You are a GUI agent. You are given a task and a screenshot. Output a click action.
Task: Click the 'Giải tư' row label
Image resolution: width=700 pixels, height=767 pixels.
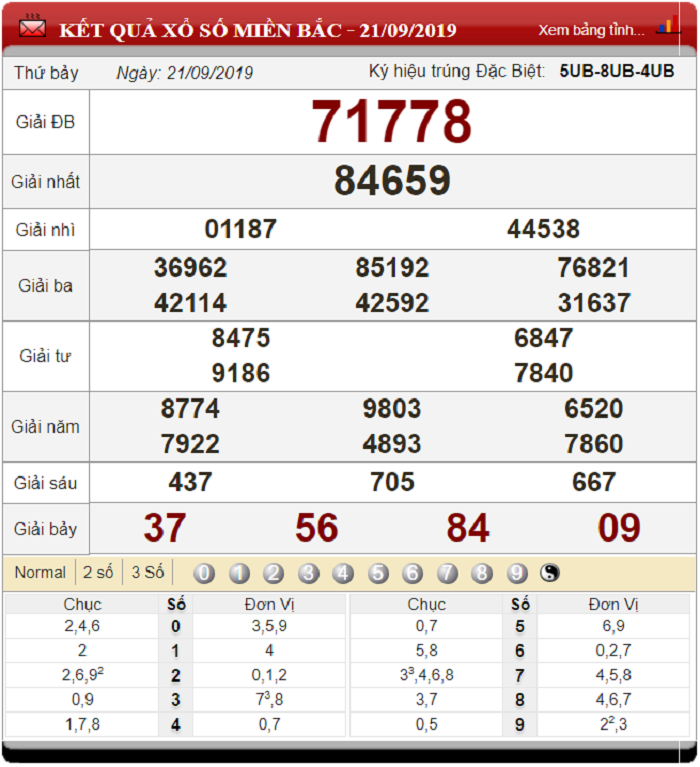click(45, 356)
